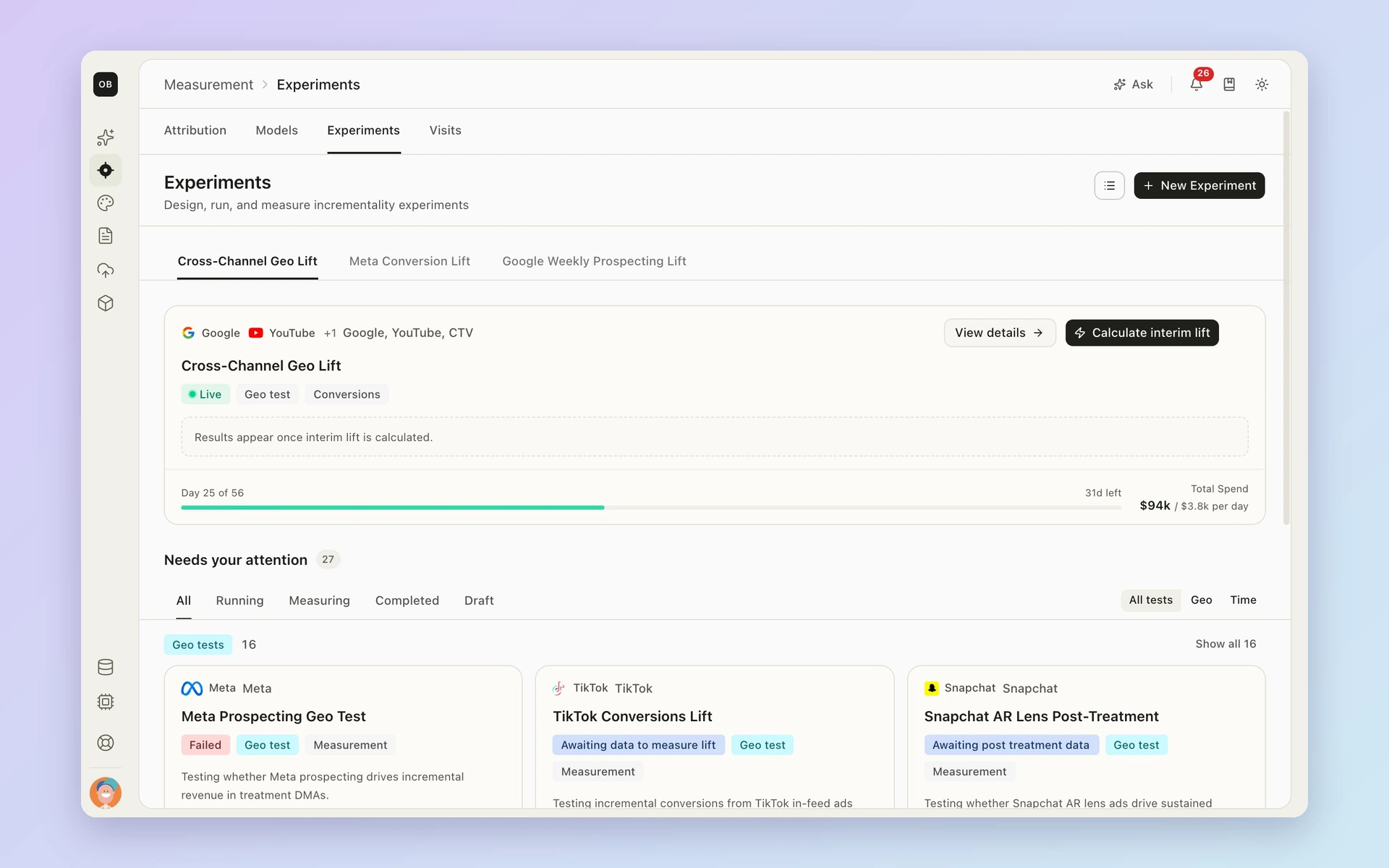1389x868 pixels.
Task: Click the Geo tests group label
Action: coord(198,644)
